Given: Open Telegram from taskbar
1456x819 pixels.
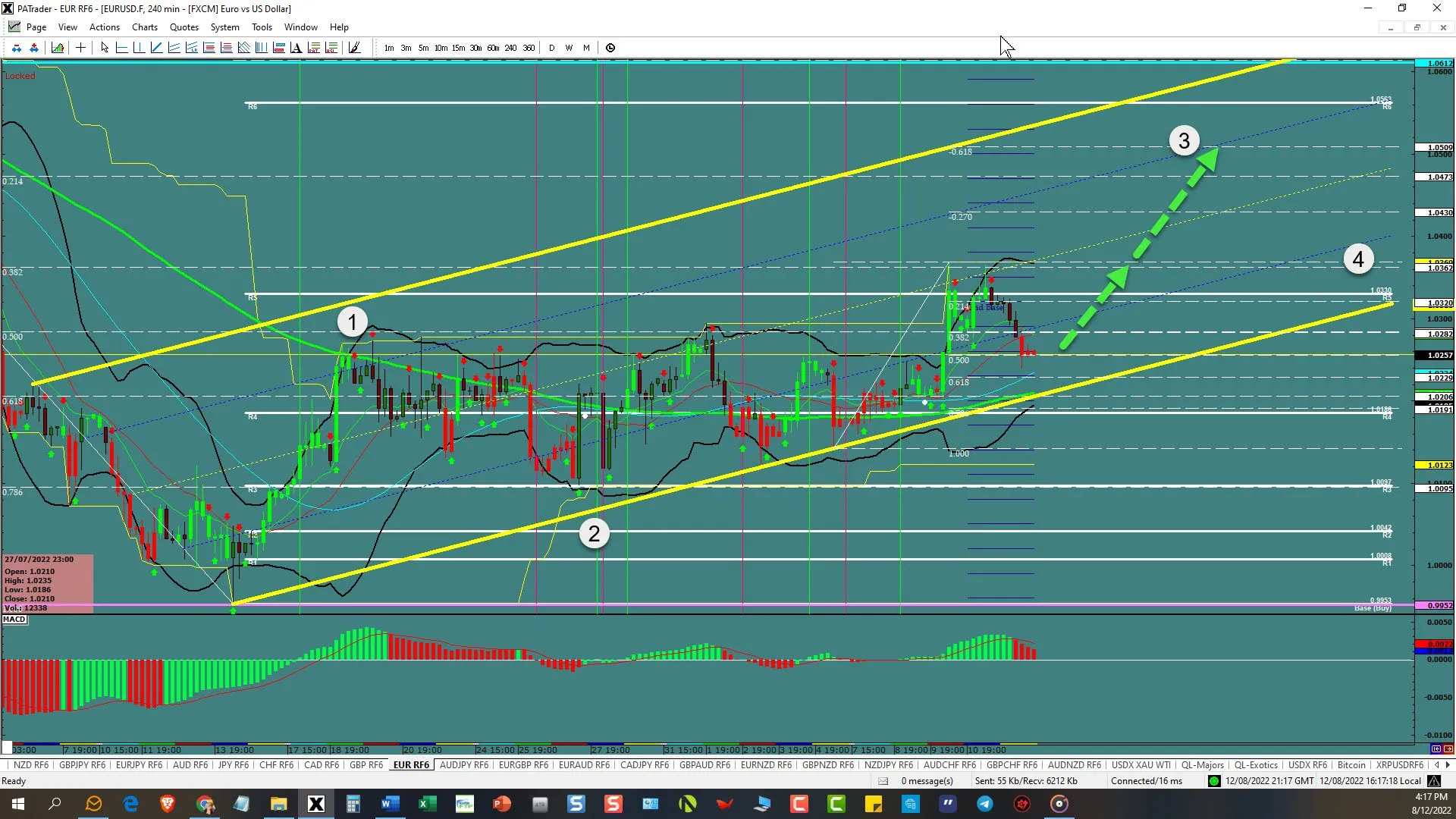Looking at the screenshot, I should click(985, 804).
